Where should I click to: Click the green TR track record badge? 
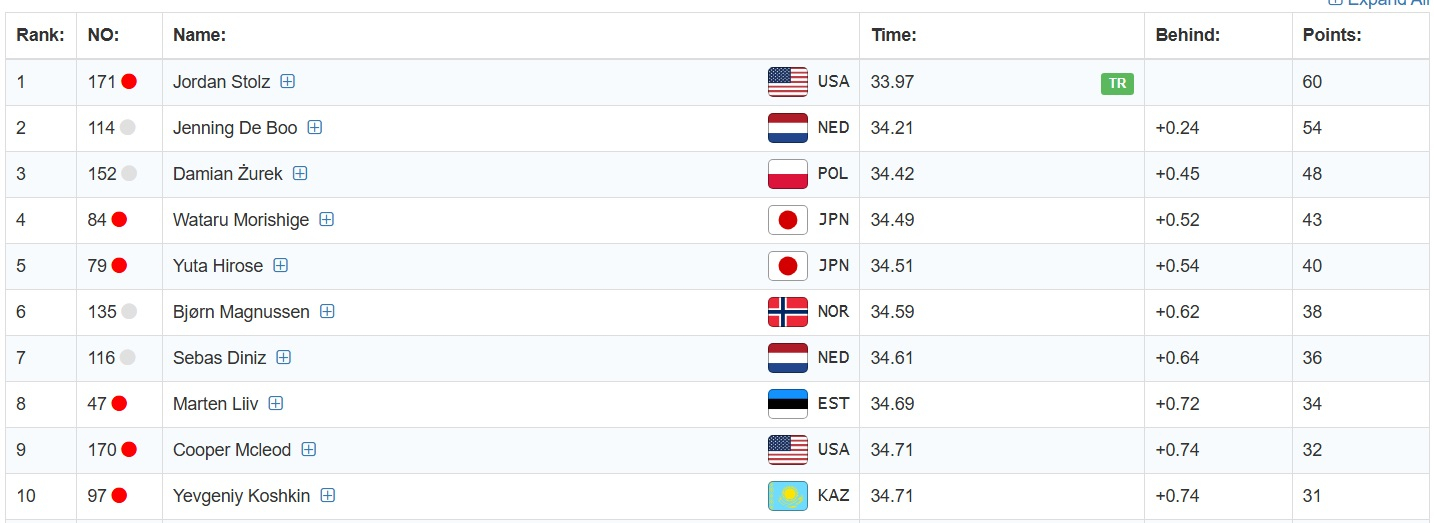point(1117,83)
